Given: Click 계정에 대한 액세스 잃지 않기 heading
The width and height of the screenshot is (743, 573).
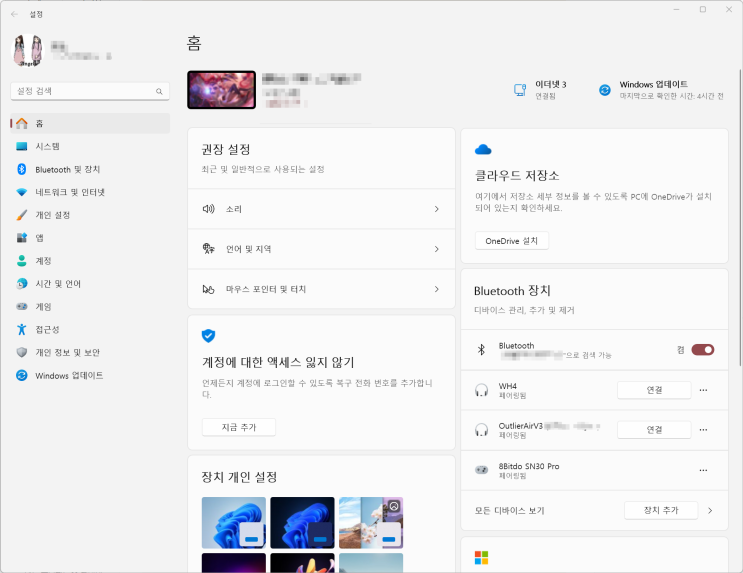Looking at the screenshot, I should (x=278, y=363).
